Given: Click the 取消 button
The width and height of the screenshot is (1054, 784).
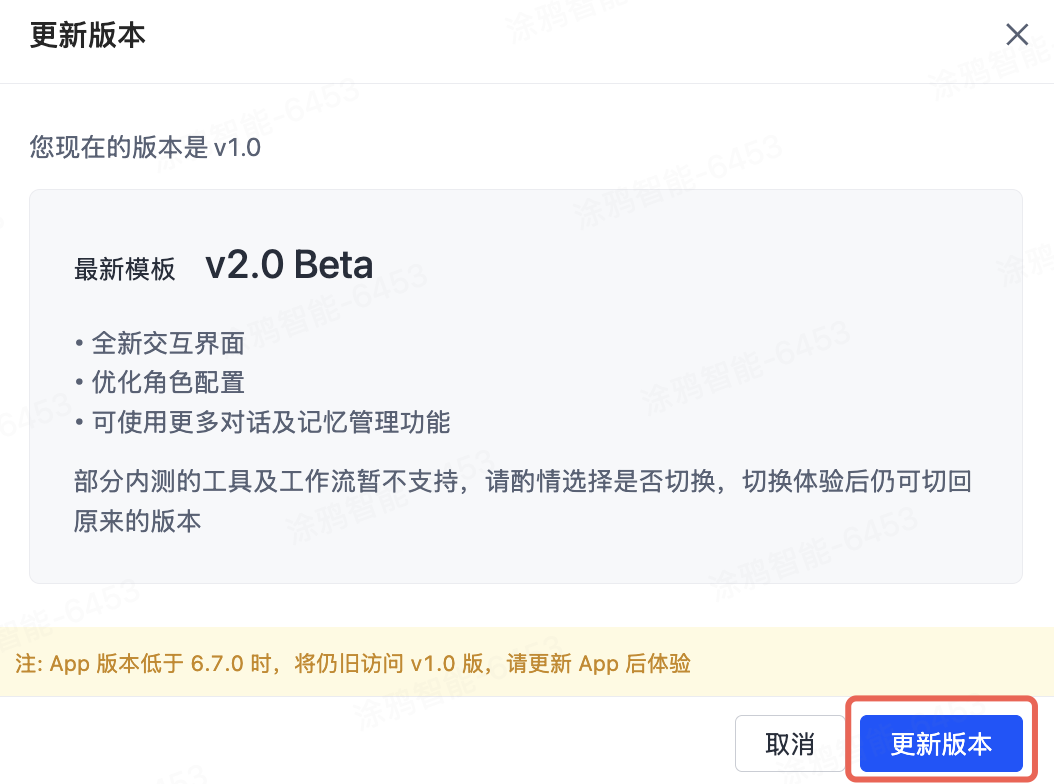Looking at the screenshot, I should [x=789, y=744].
